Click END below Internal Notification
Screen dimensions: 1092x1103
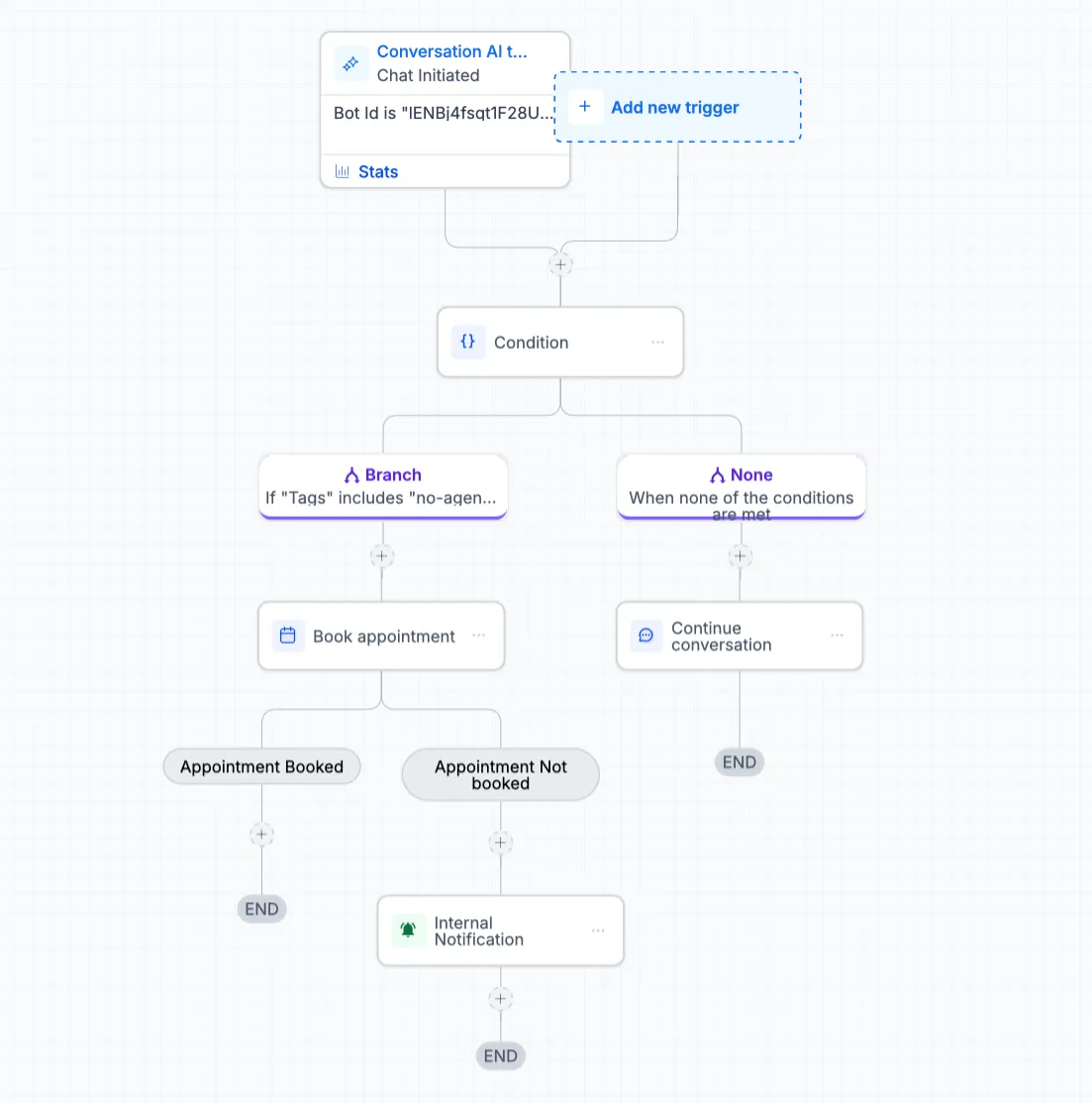click(501, 1055)
